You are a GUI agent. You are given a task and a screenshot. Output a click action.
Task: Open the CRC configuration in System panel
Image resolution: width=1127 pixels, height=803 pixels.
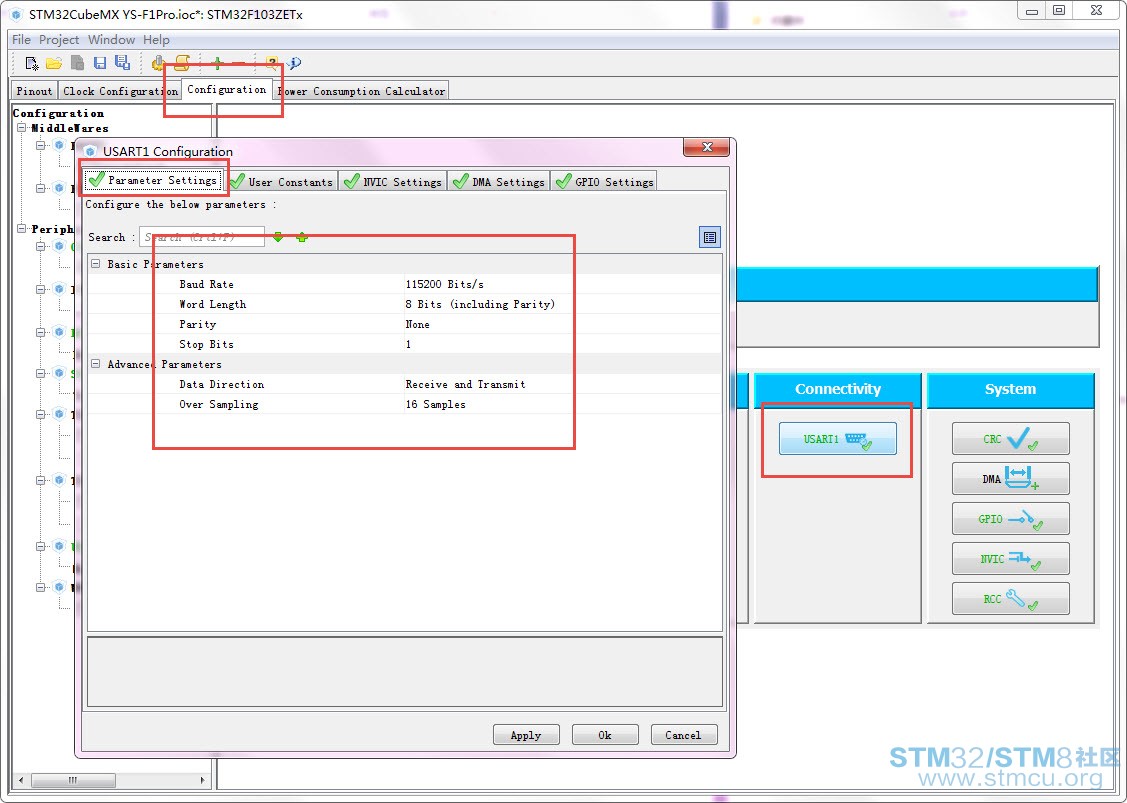[1011, 439]
